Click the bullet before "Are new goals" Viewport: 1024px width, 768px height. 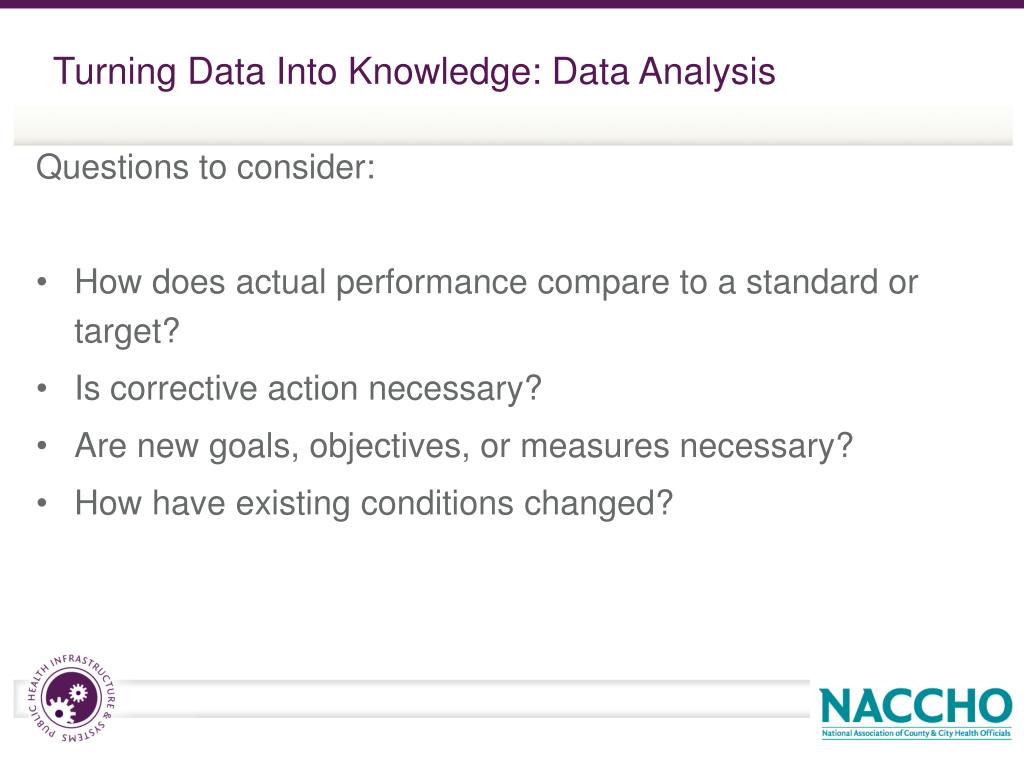[42, 446]
